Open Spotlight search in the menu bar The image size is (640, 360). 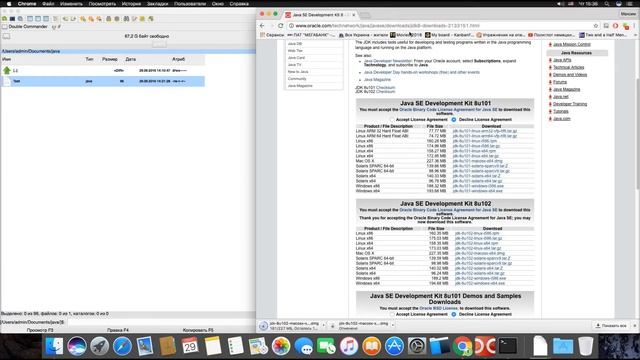pyautogui.click(x=607, y=4)
